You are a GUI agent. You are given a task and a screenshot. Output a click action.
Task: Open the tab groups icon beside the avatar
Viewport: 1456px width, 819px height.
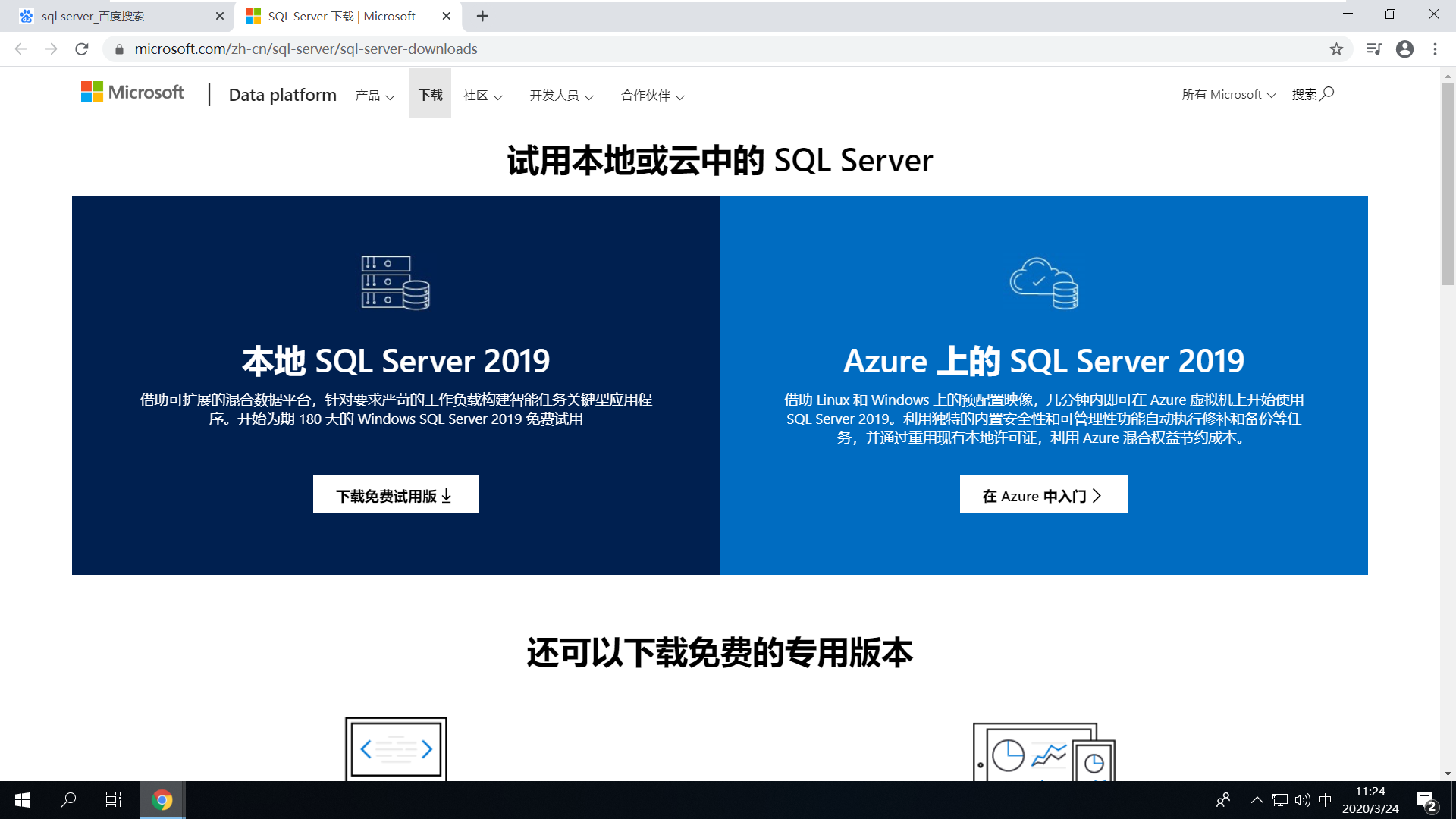[x=1374, y=49]
